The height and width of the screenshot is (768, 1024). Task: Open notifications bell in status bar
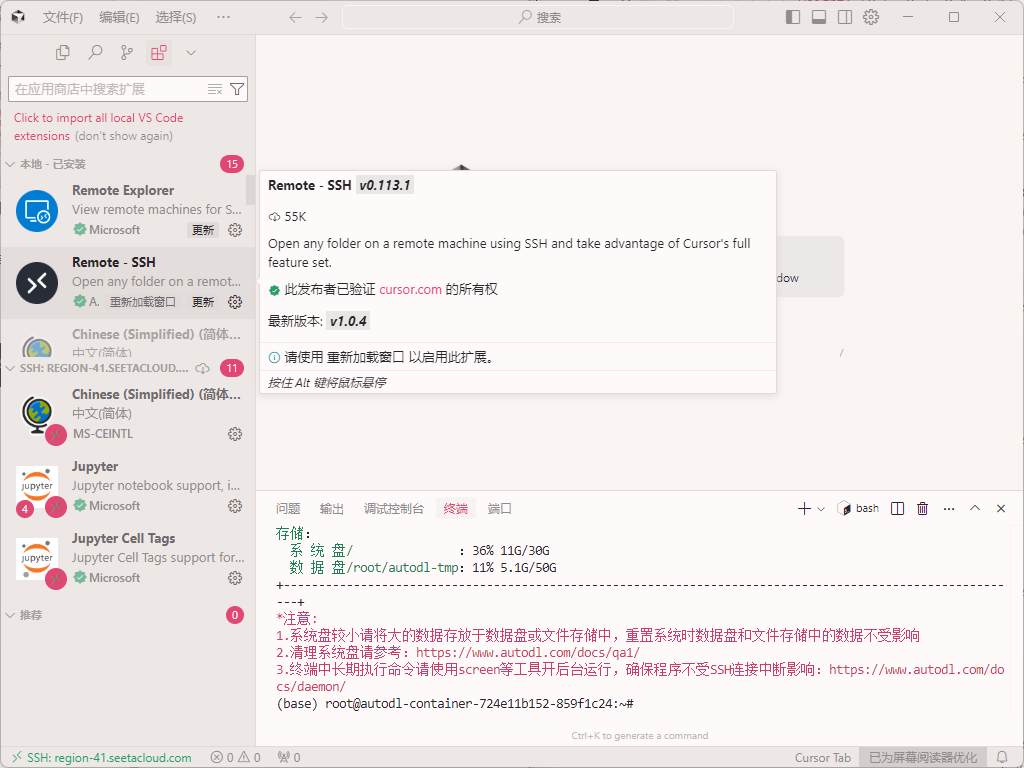pos(1002,758)
